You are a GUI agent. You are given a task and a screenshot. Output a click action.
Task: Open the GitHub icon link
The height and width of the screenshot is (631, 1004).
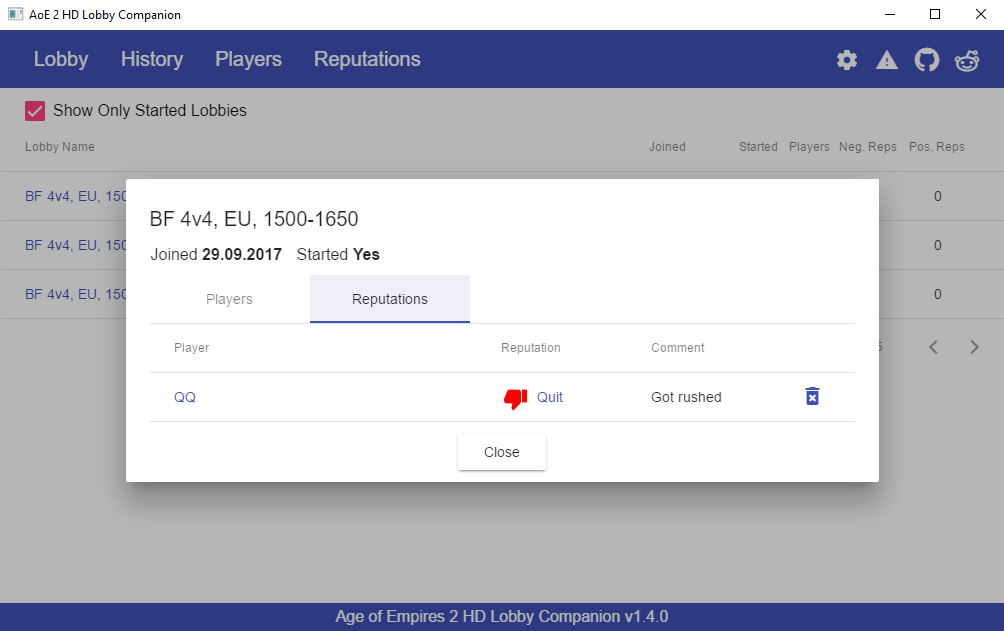927,60
